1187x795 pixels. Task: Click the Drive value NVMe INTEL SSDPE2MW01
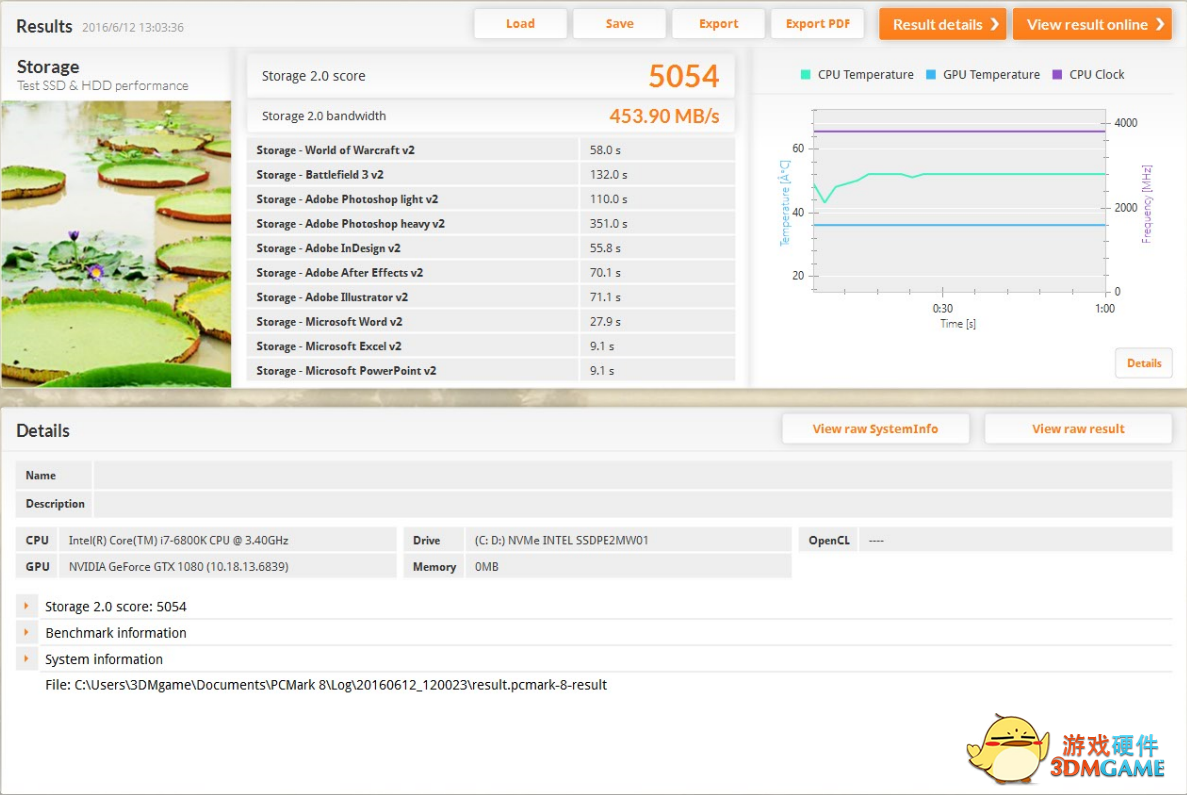tap(562, 540)
